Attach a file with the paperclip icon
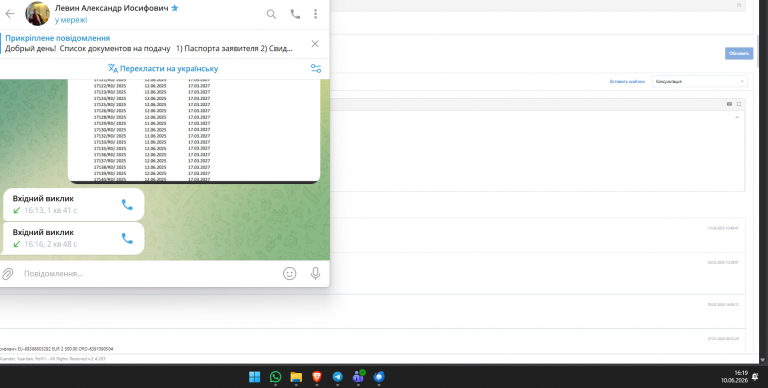 tap(7, 274)
